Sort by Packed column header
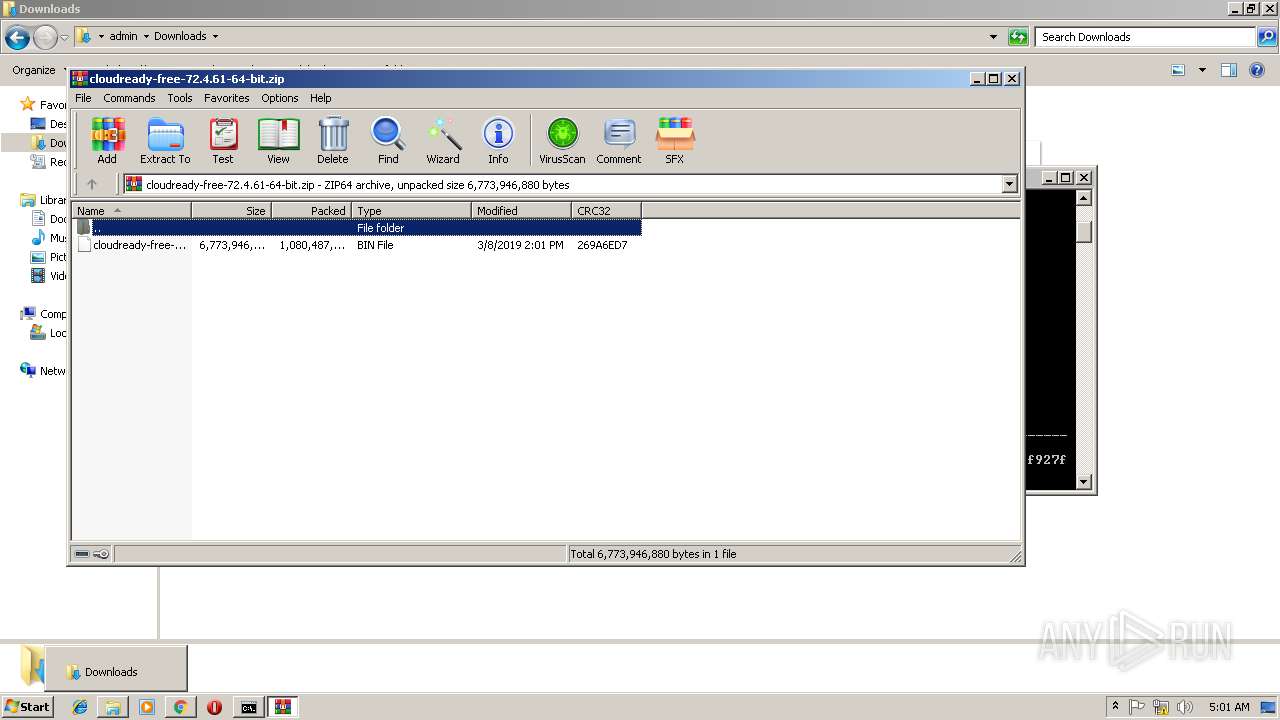 (x=311, y=211)
